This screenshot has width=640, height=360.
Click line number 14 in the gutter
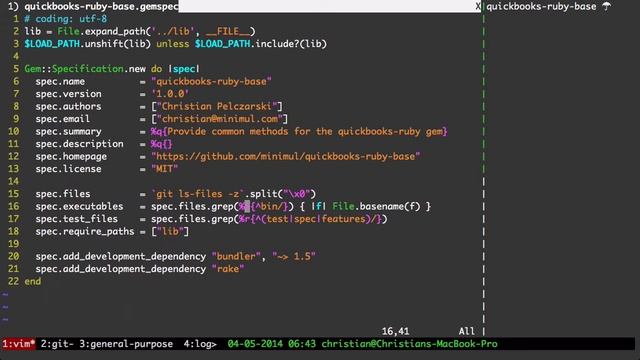(13, 181)
